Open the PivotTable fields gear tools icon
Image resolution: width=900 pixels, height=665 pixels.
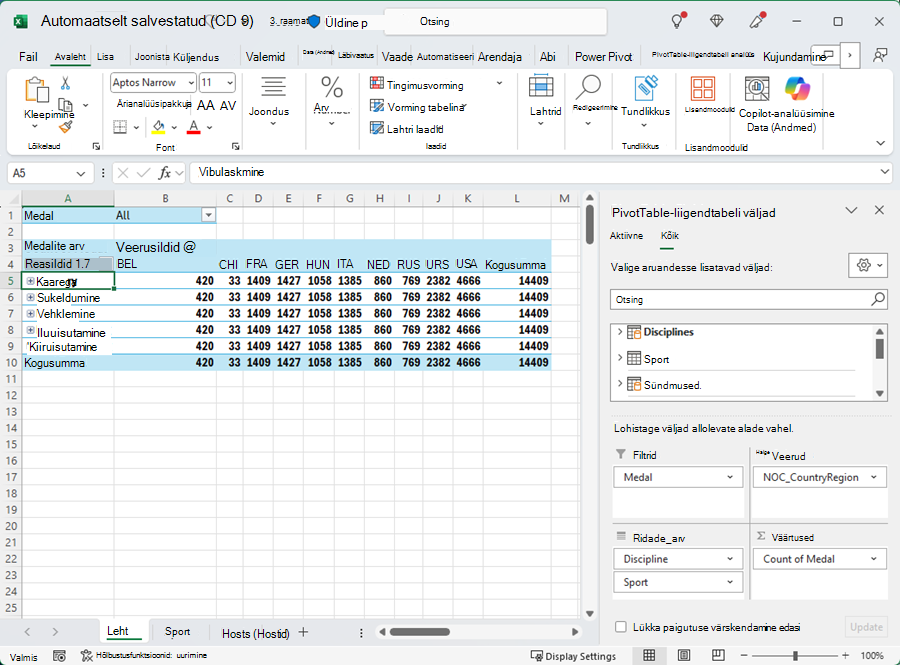[868, 265]
